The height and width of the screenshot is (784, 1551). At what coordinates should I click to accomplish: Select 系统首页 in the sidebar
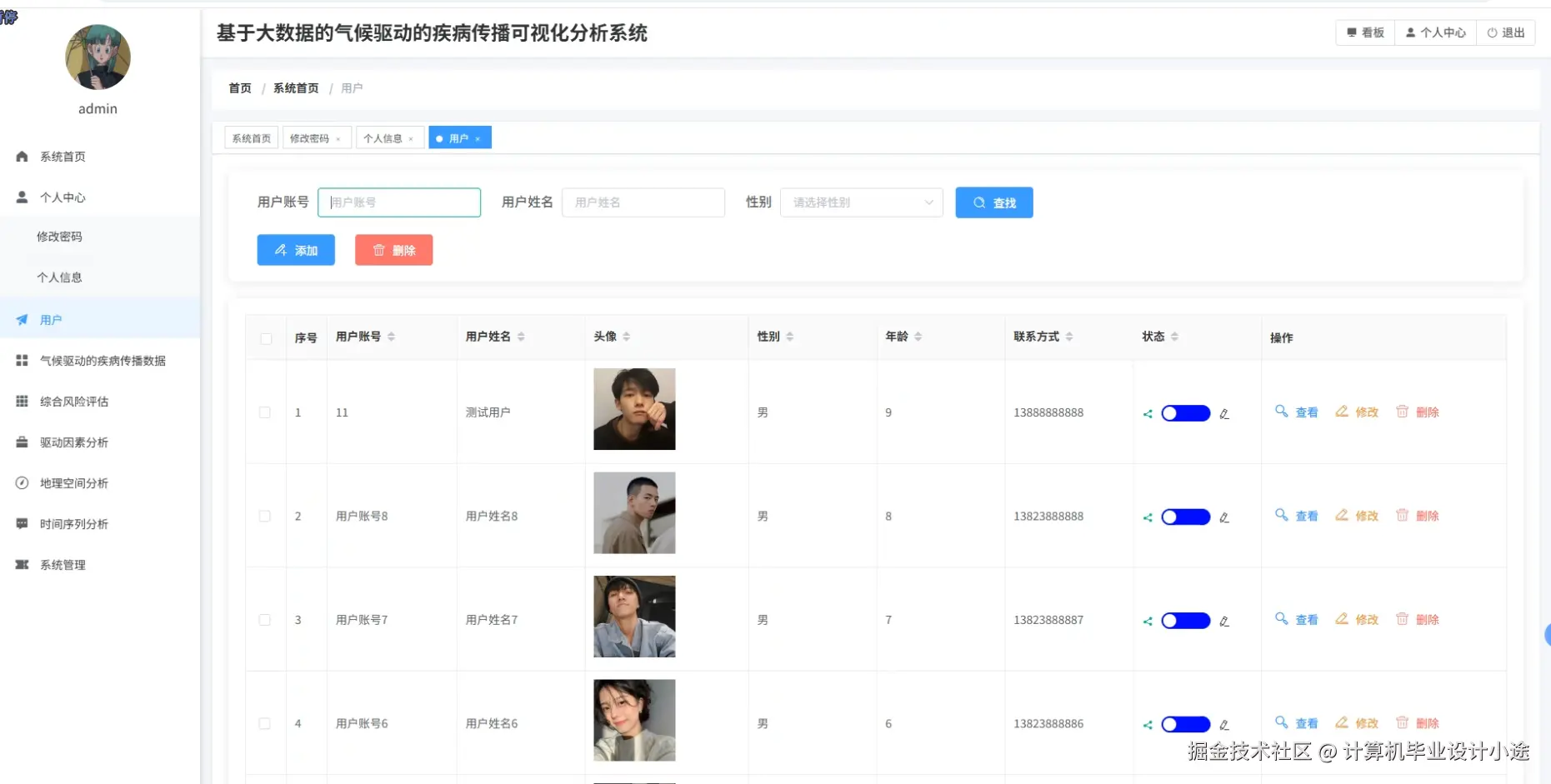[63, 156]
